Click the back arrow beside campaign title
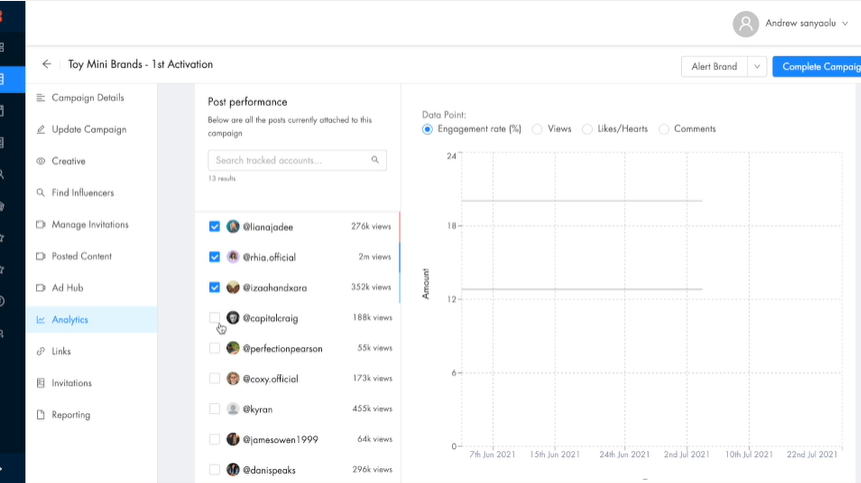Image resolution: width=861 pixels, height=483 pixels. coord(46,65)
